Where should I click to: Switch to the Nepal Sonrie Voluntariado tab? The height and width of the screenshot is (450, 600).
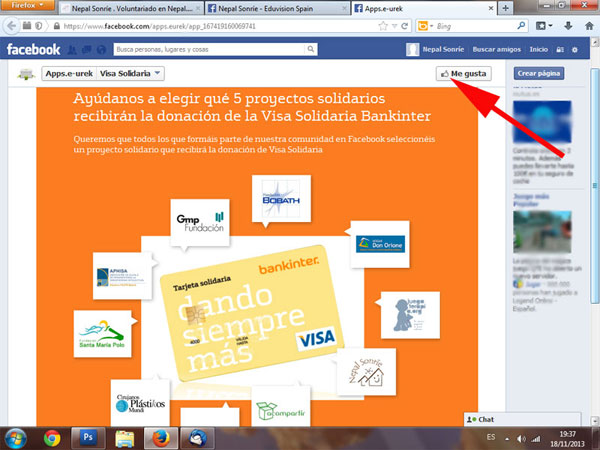(131, 8)
